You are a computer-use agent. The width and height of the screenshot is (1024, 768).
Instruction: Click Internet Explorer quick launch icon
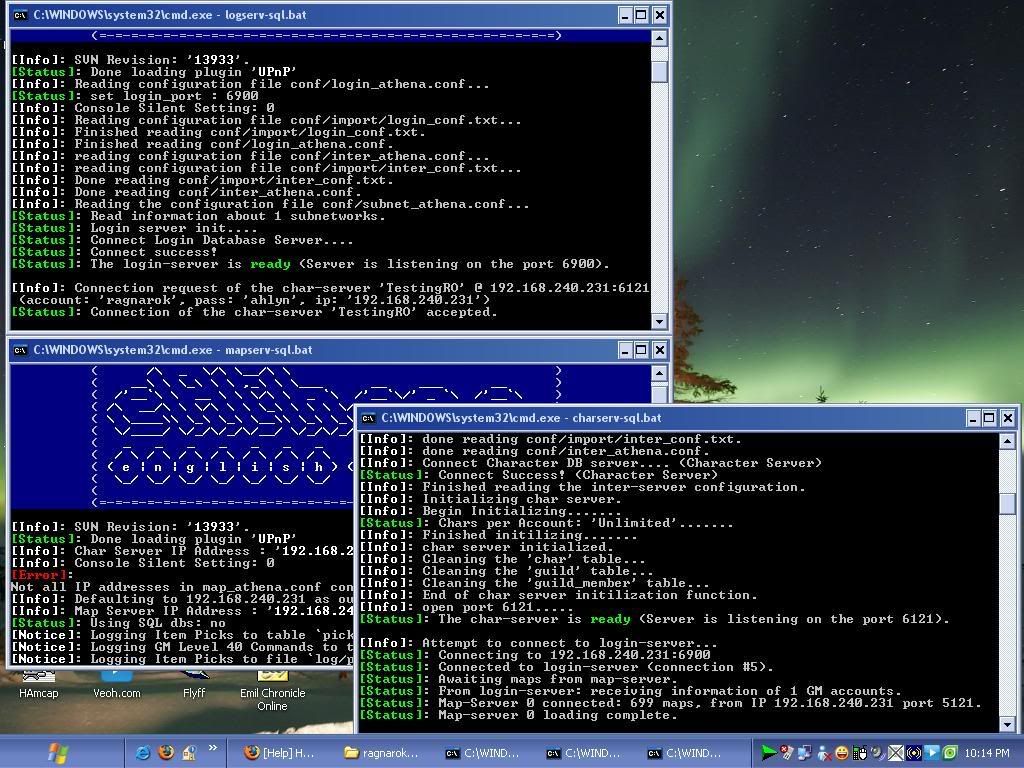(x=143, y=752)
